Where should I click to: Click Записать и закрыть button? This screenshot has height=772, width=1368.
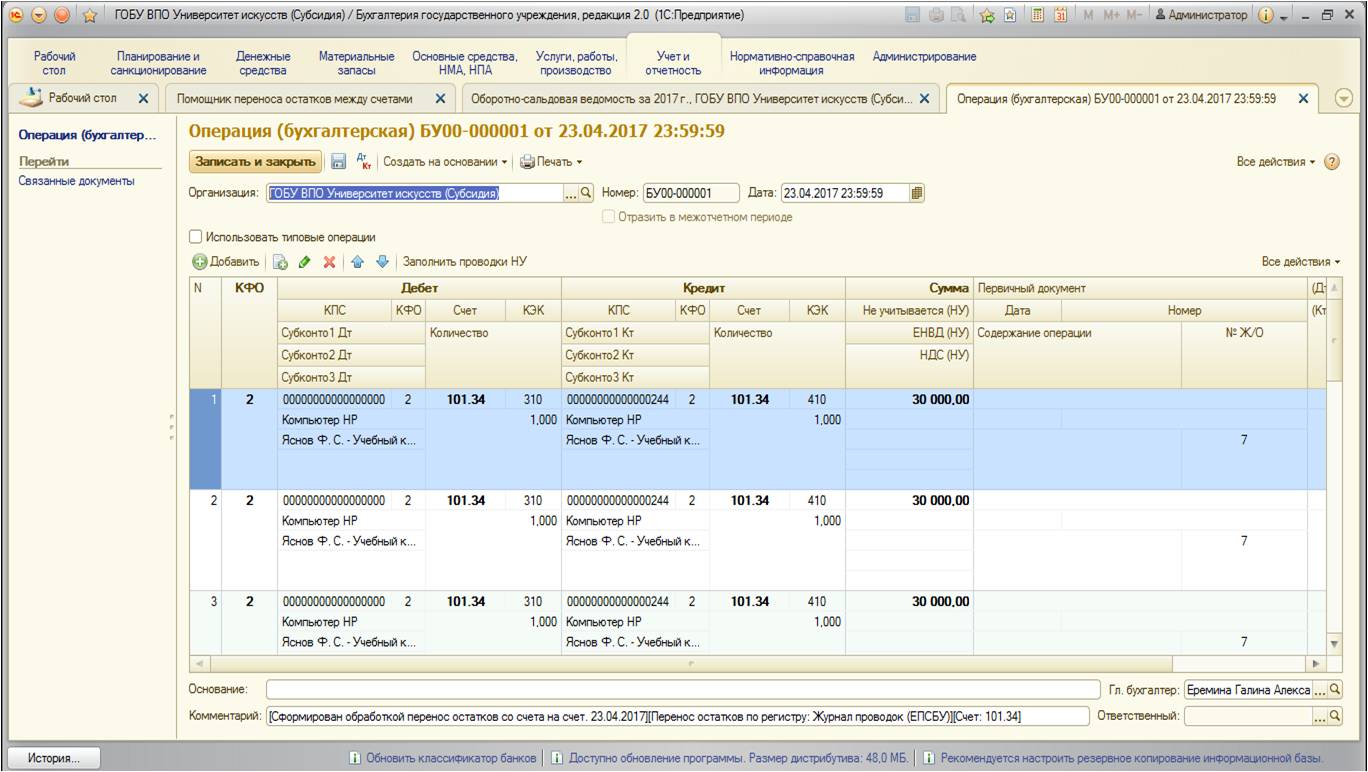[x=255, y=161]
